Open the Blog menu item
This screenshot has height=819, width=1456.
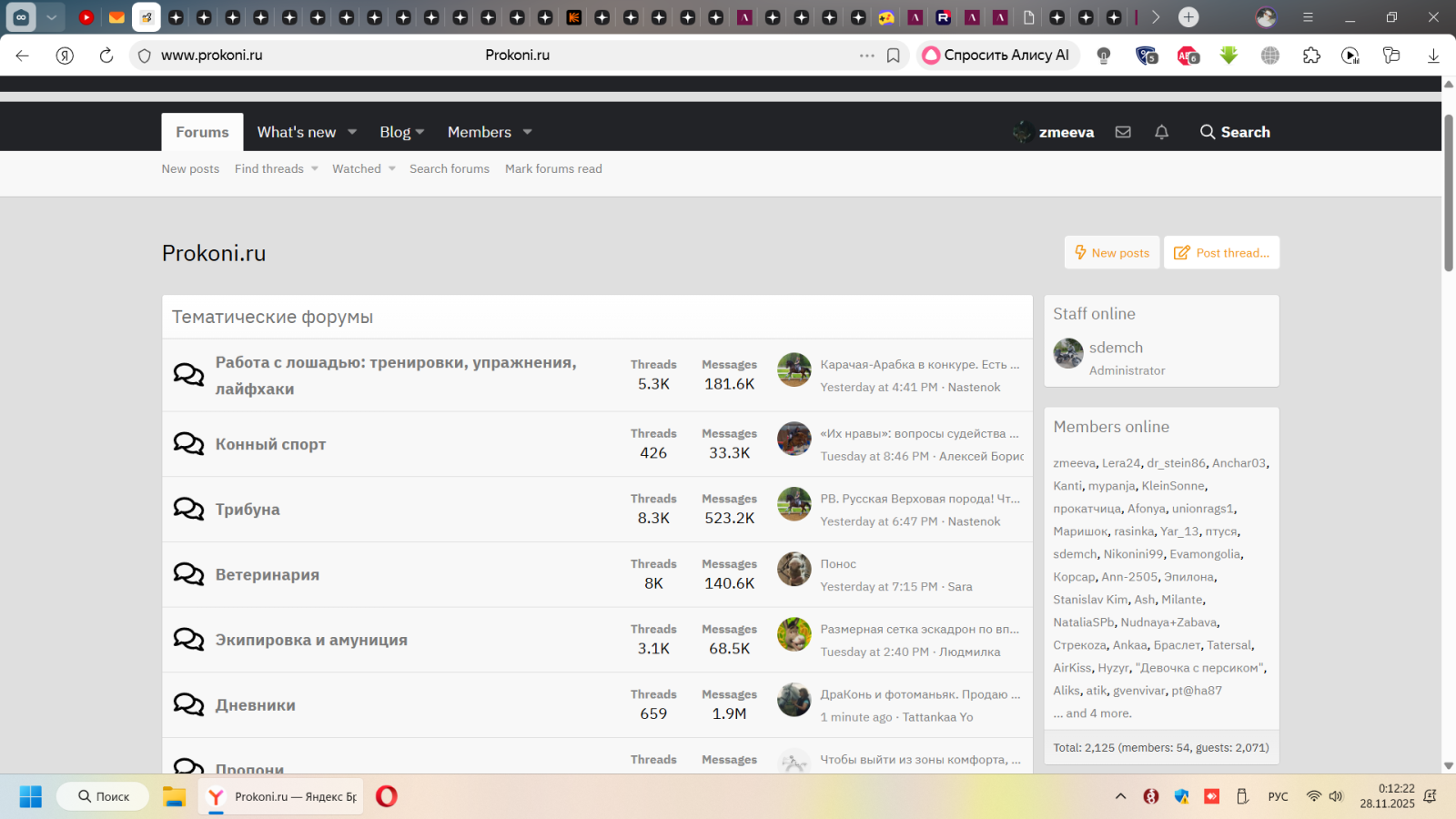click(395, 132)
